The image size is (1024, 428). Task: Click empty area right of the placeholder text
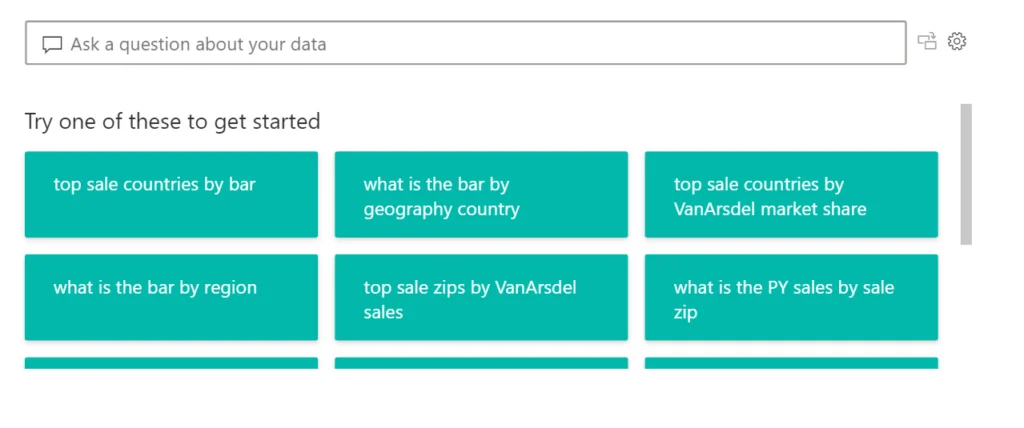pyautogui.click(x=614, y=43)
